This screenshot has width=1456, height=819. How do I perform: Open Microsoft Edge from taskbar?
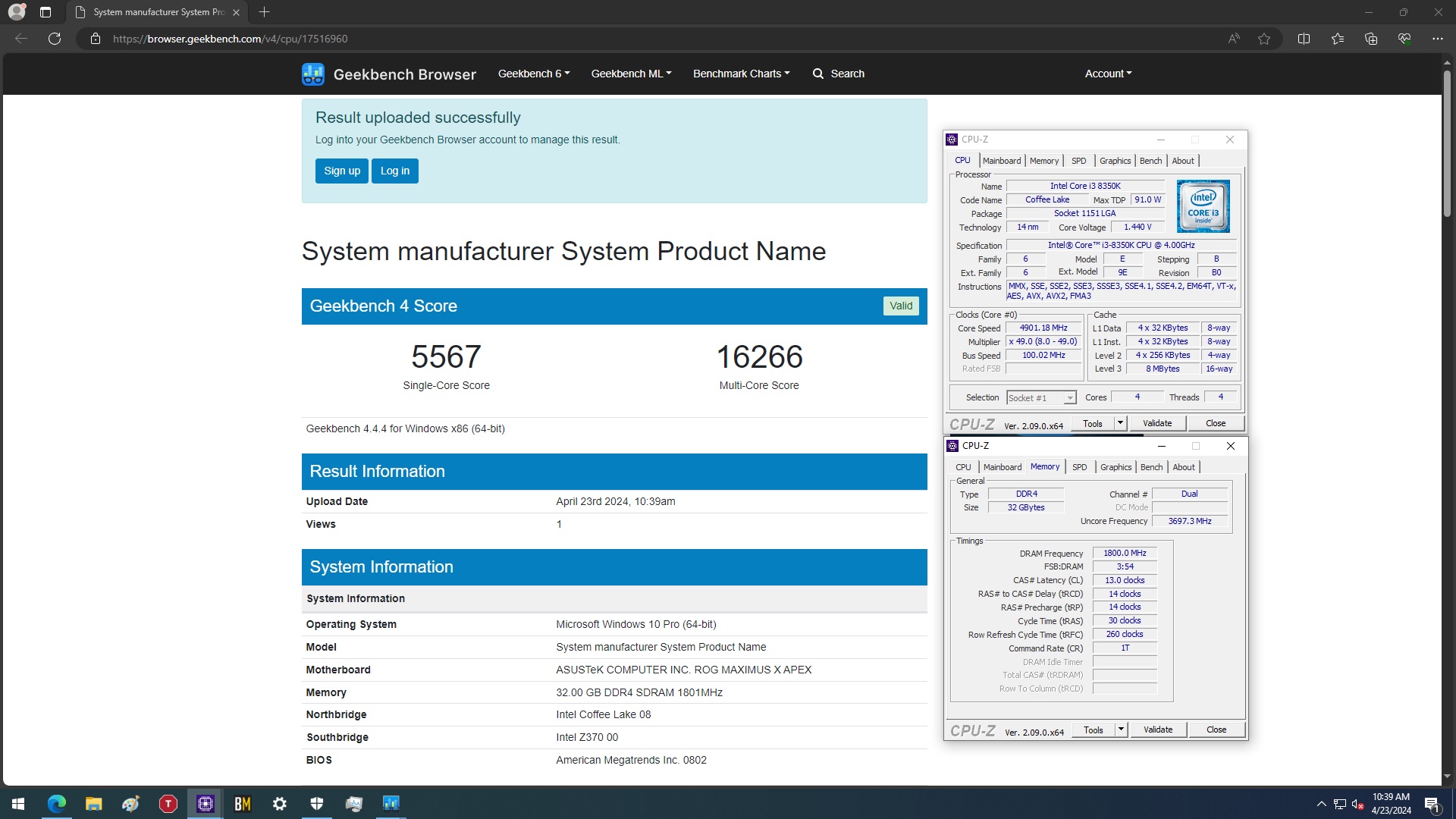pos(57,804)
